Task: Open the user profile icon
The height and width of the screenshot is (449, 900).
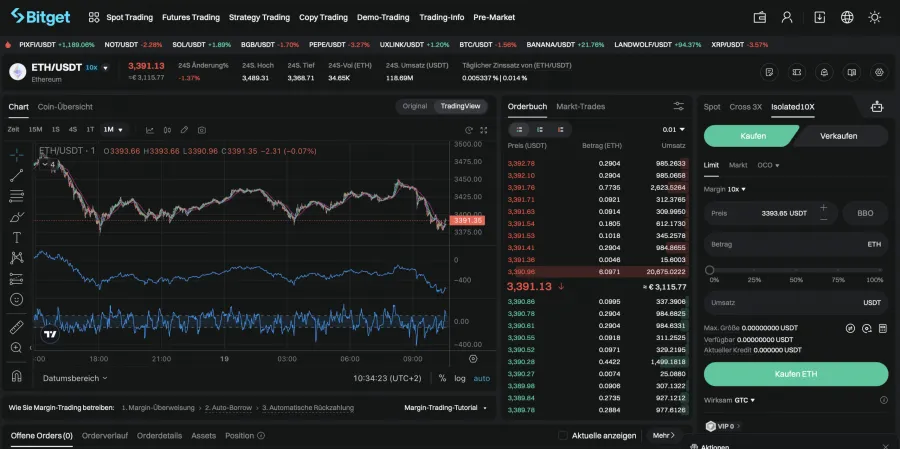Action: pyautogui.click(x=787, y=17)
